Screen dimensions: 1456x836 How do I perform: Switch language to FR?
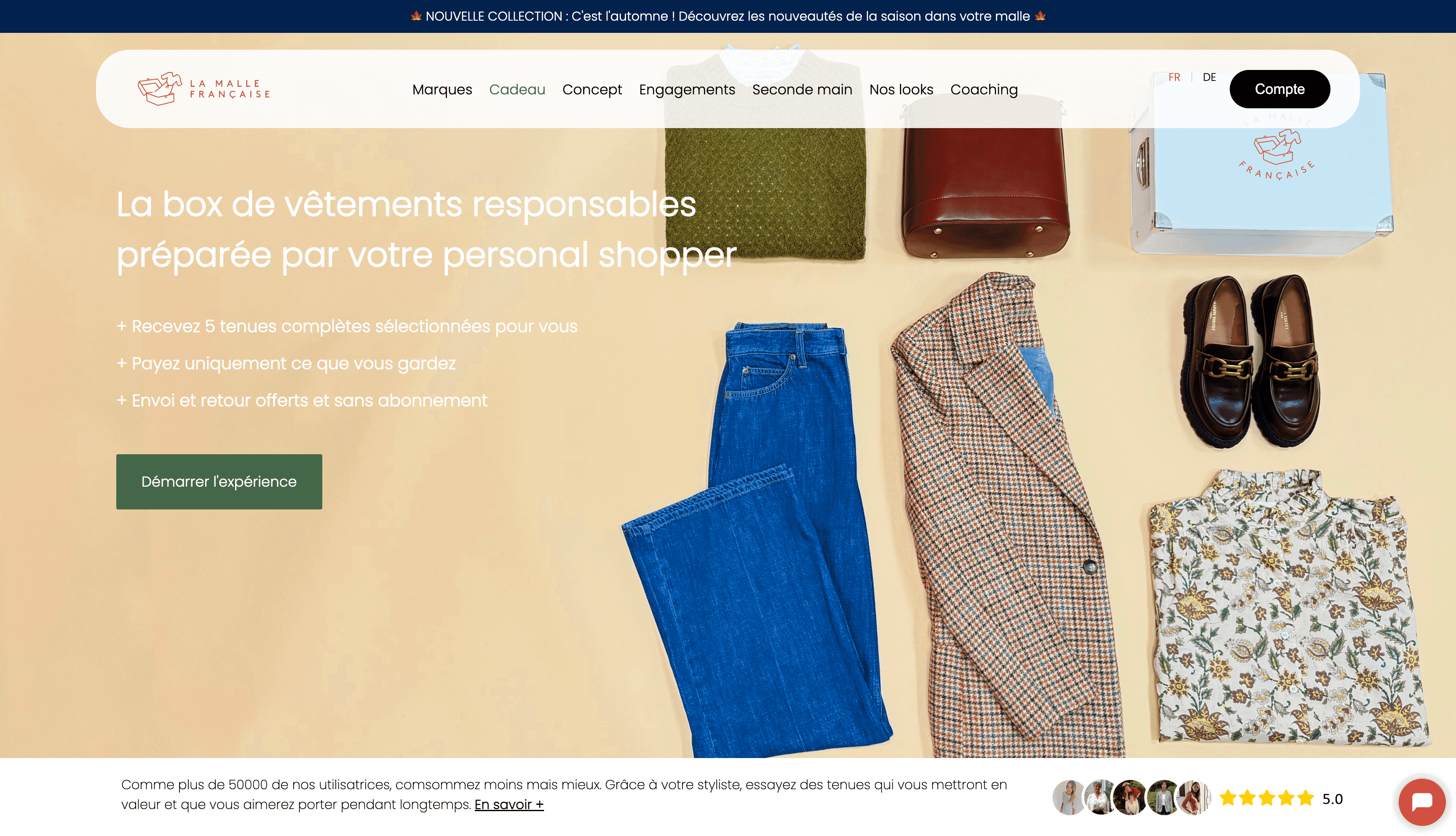pyautogui.click(x=1174, y=77)
